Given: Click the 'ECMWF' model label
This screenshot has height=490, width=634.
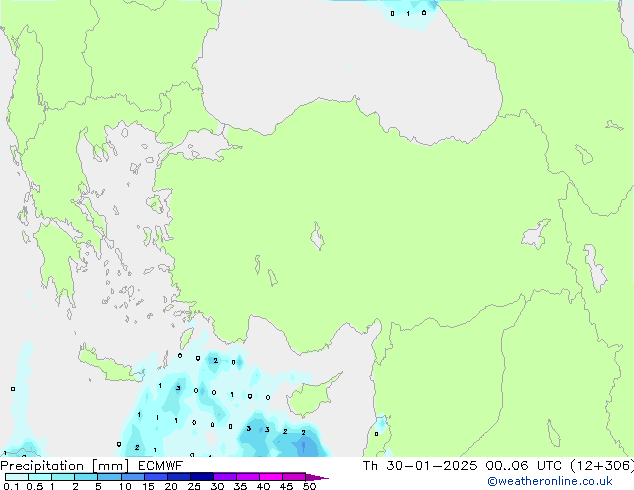Looking at the screenshot, I should click(x=161, y=466).
